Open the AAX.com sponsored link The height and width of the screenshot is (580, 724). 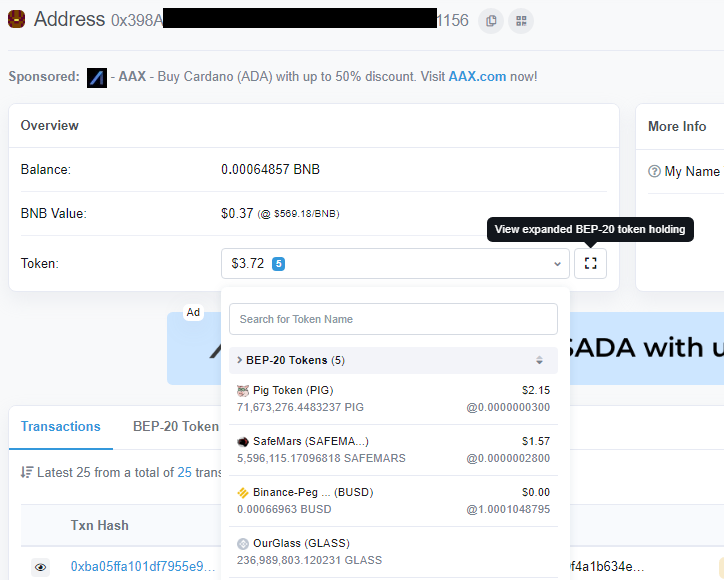tap(477, 76)
